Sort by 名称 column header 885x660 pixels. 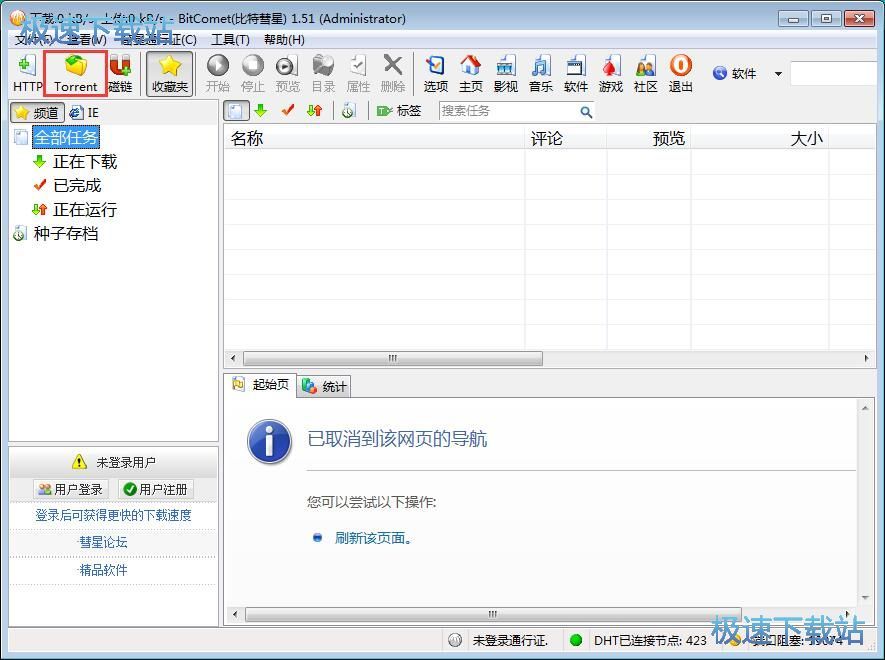coord(374,138)
